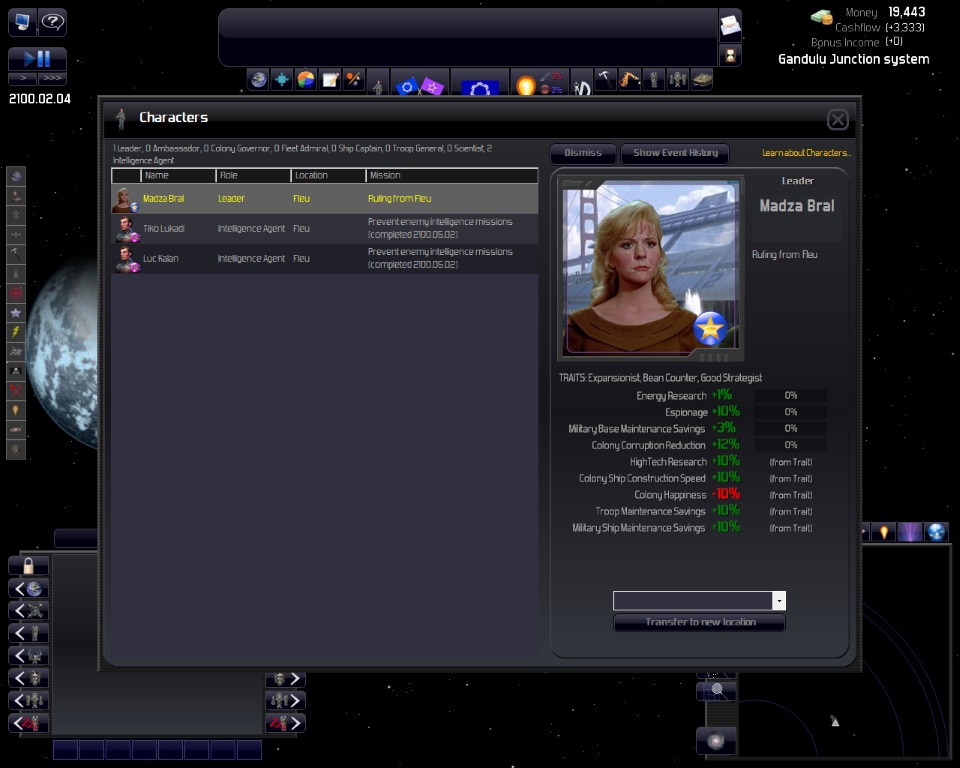Click bottom-right next idle ship red Zz button
The height and width of the screenshot is (768, 960).
tap(285, 723)
